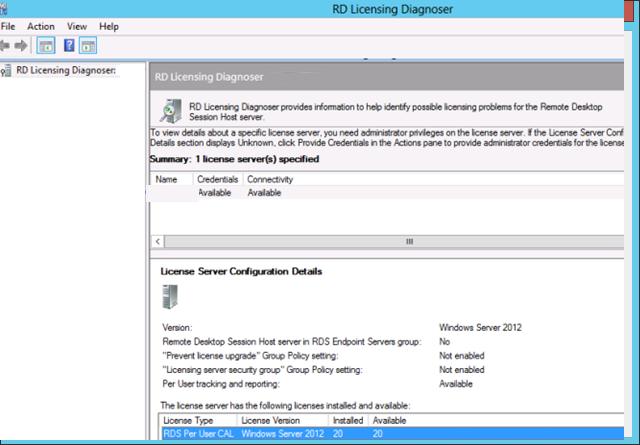Click the Show/Hide Action Pane toolbar icon
Viewport: 640px width, 445px height.
click(88, 46)
